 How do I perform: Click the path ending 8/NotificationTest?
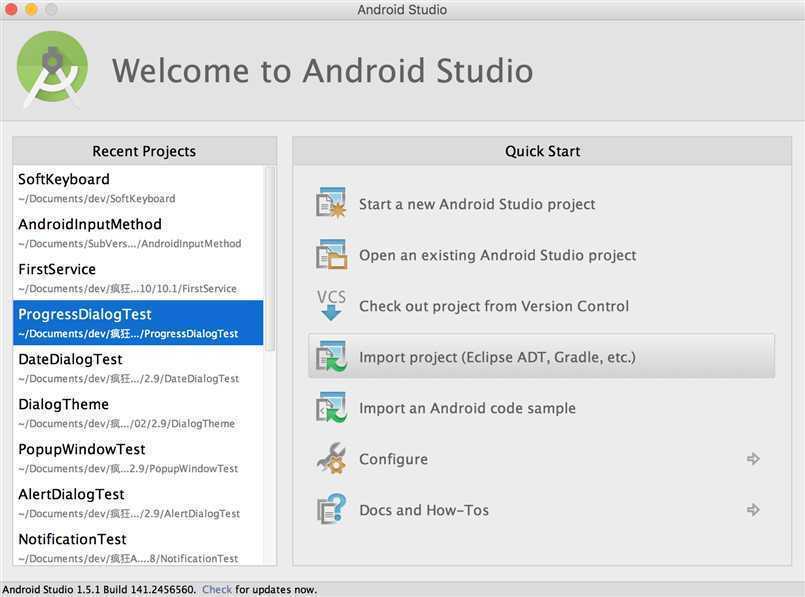128,559
